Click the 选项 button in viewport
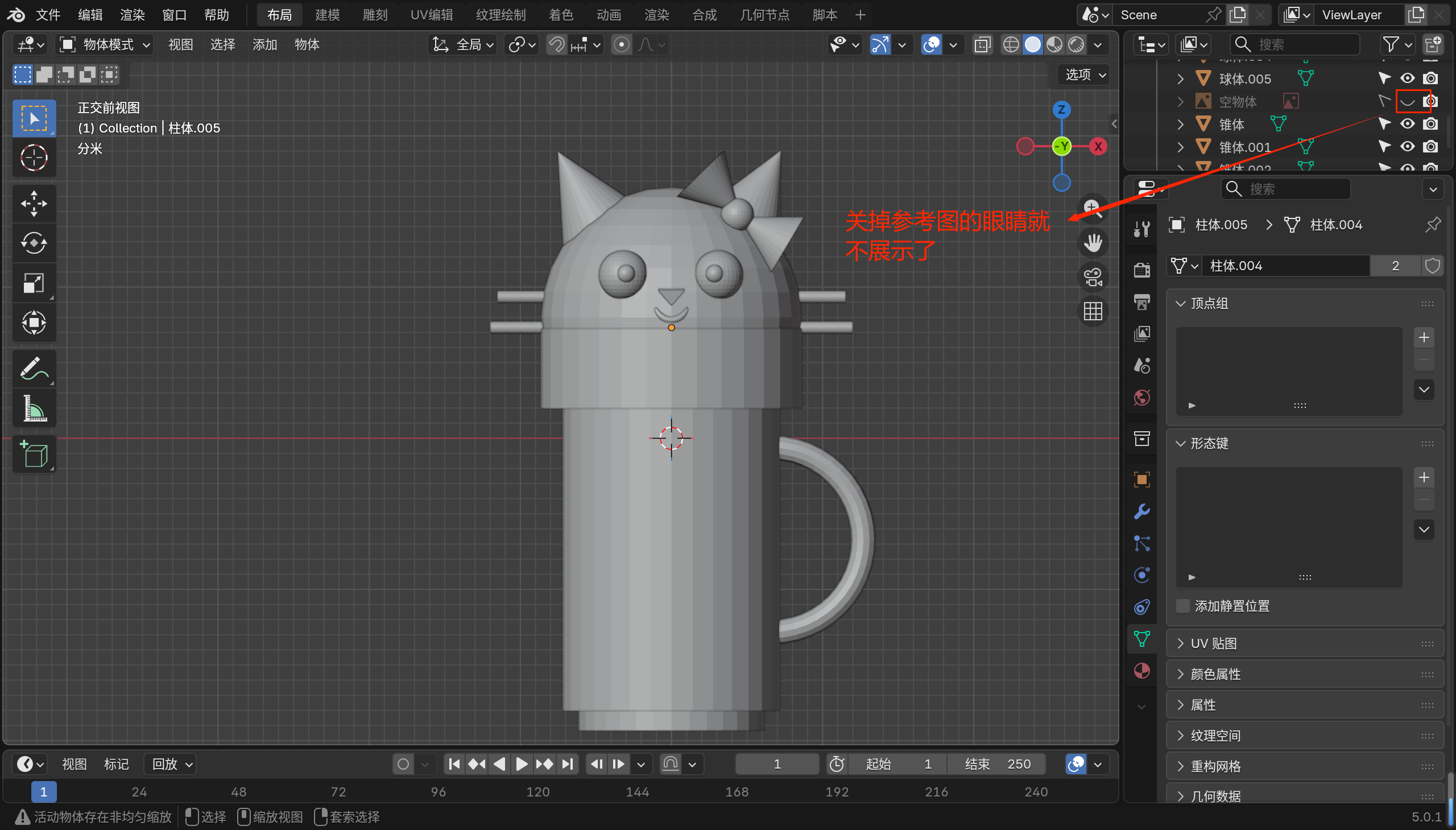Image resolution: width=1456 pixels, height=830 pixels. pos(1085,75)
